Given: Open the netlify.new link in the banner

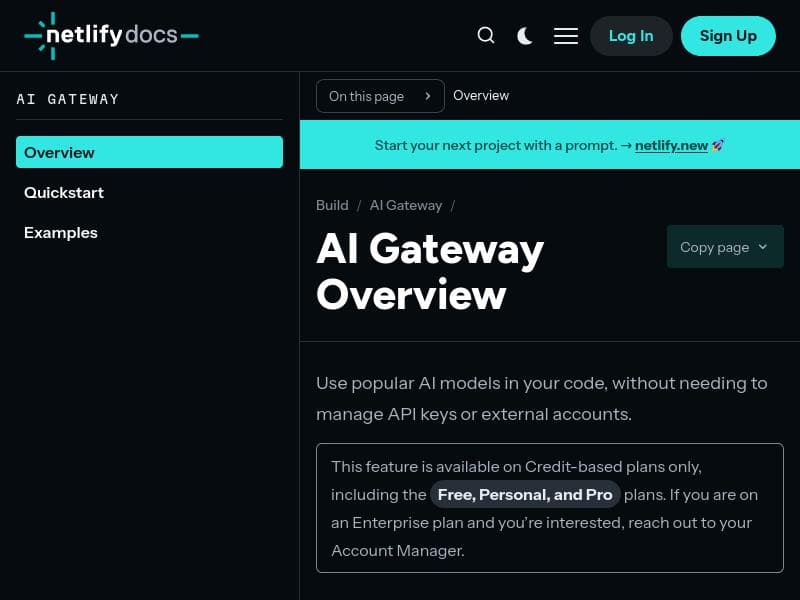Looking at the screenshot, I should [x=671, y=145].
